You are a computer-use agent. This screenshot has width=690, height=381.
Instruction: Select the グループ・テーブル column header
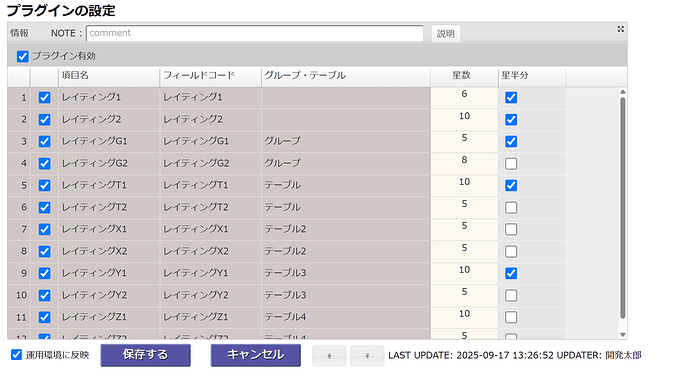coord(345,76)
